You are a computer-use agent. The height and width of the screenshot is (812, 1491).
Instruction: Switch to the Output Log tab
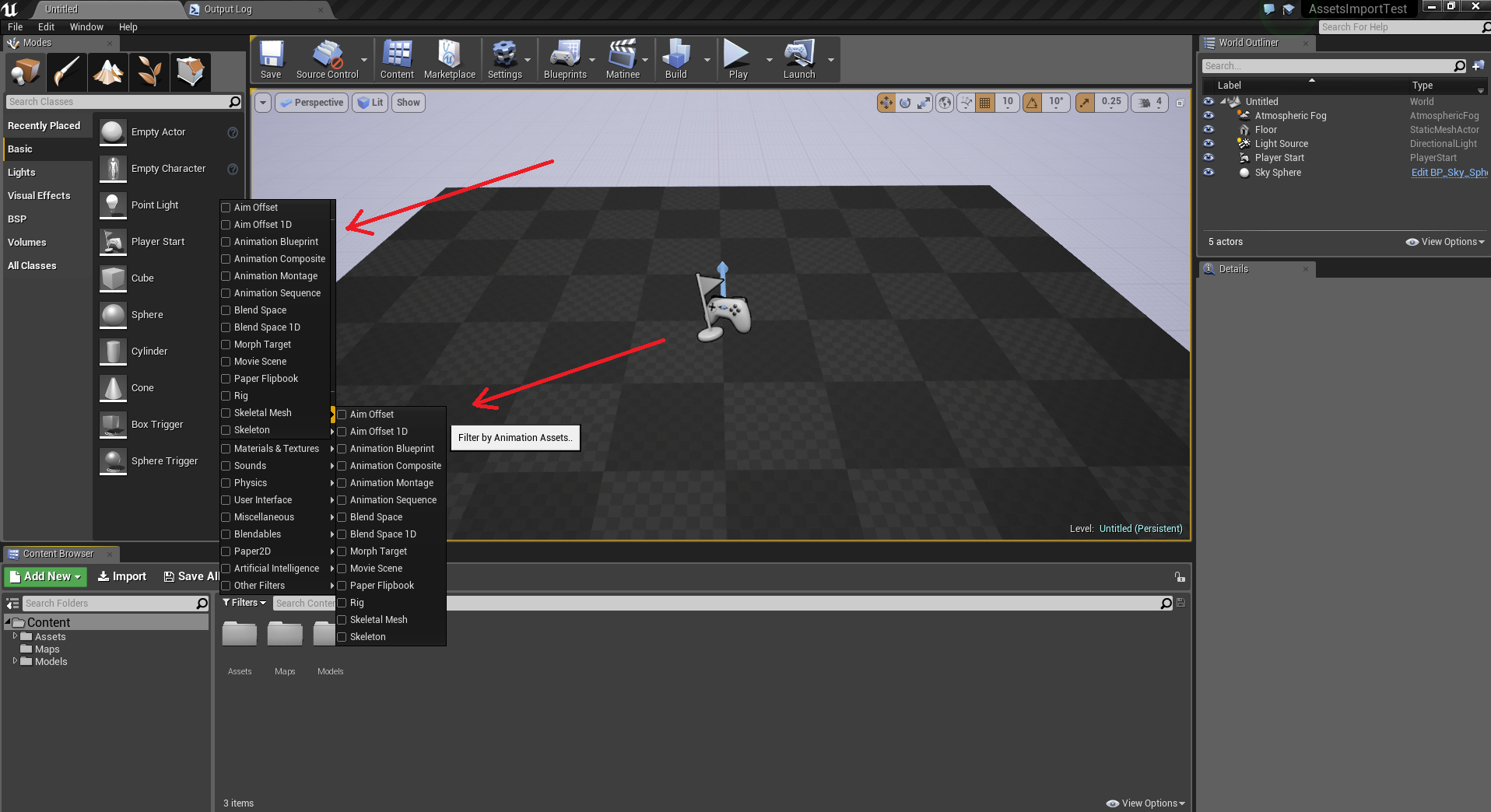pyautogui.click(x=227, y=9)
